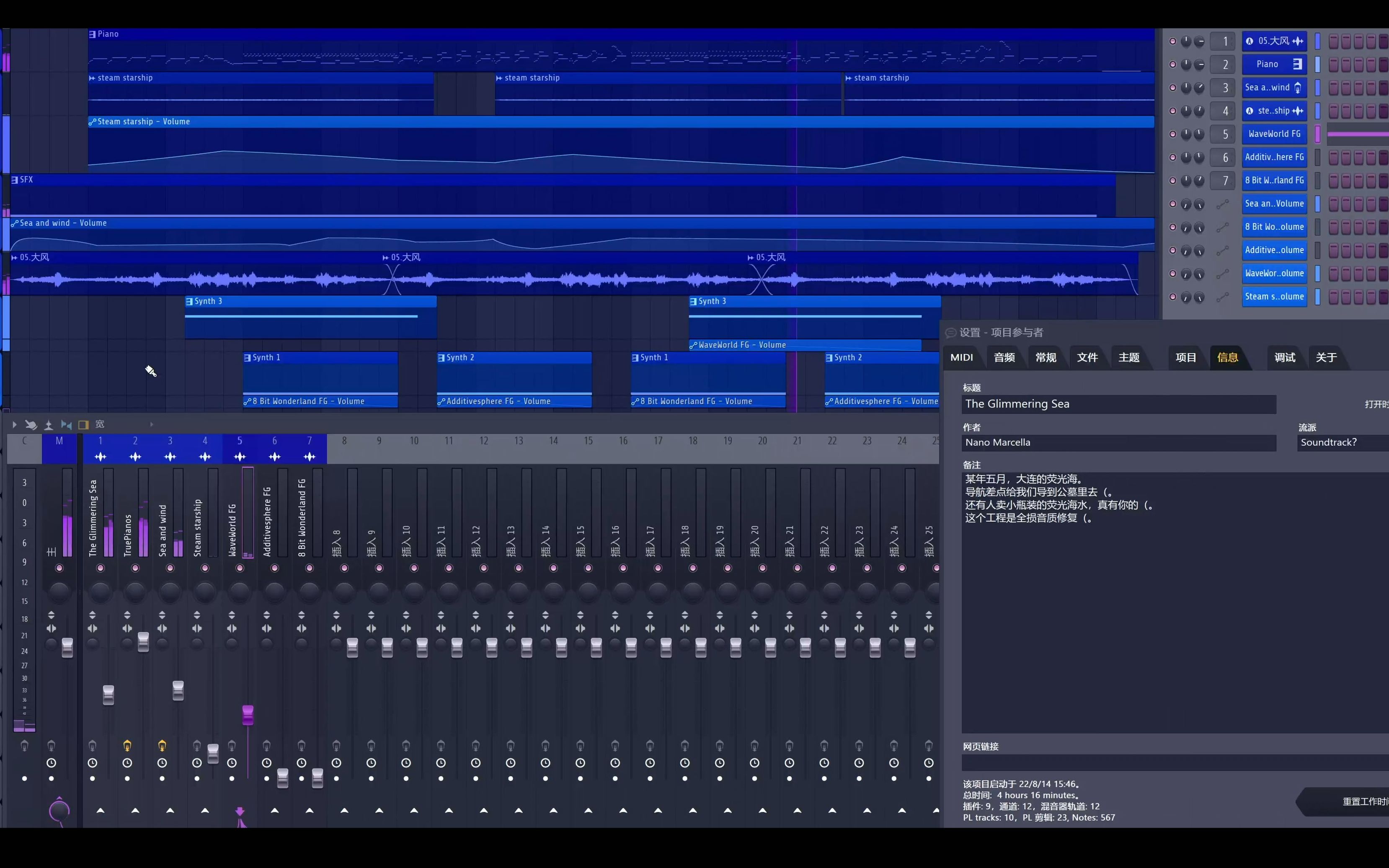Click the routing arrow below Additivesphere FG track
This screenshot has height=868, width=1389.
point(275,811)
